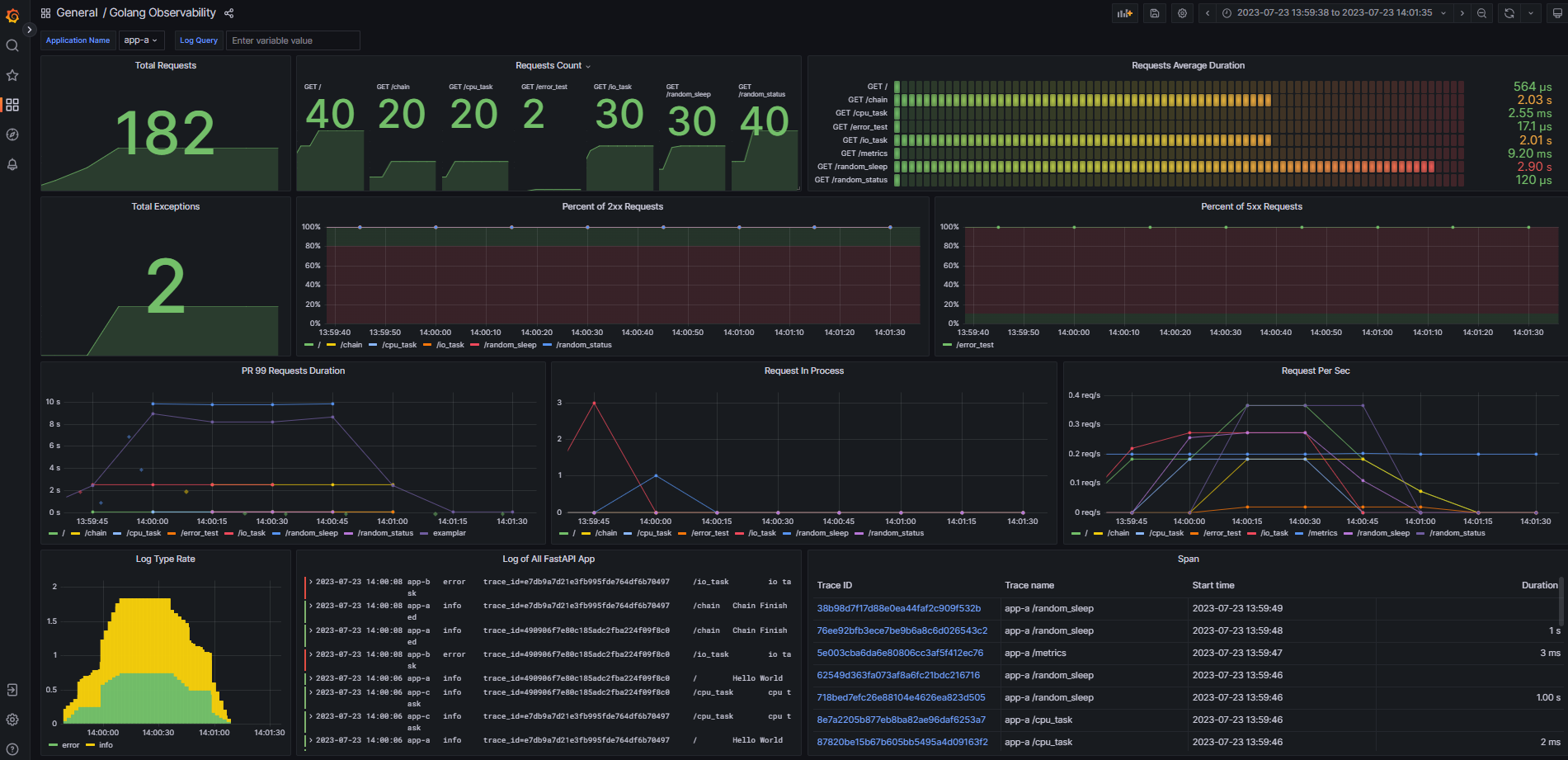Open the Alerting bell icon

pyautogui.click(x=12, y=164)
